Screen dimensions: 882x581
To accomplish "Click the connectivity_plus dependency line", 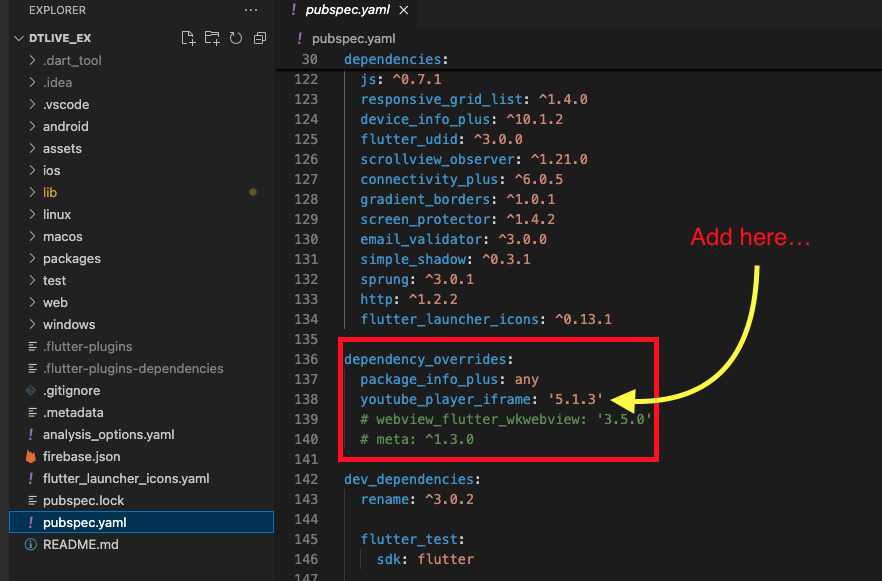I will point(462,179).
